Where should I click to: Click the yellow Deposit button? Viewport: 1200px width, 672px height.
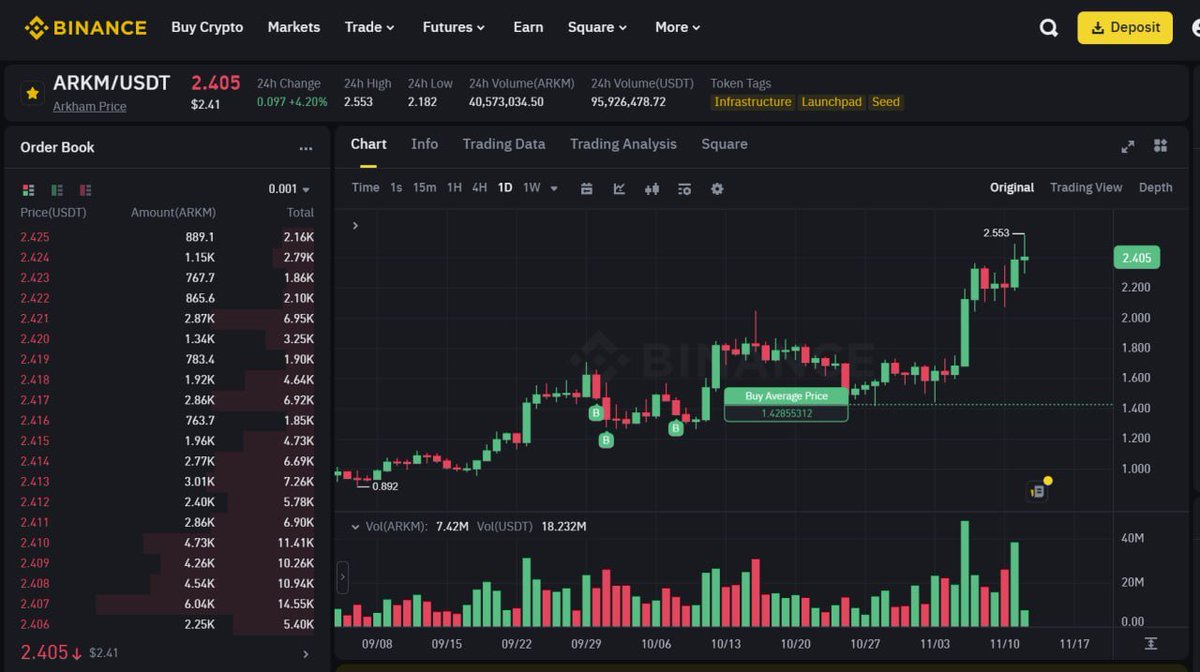tap(1125, 28)
